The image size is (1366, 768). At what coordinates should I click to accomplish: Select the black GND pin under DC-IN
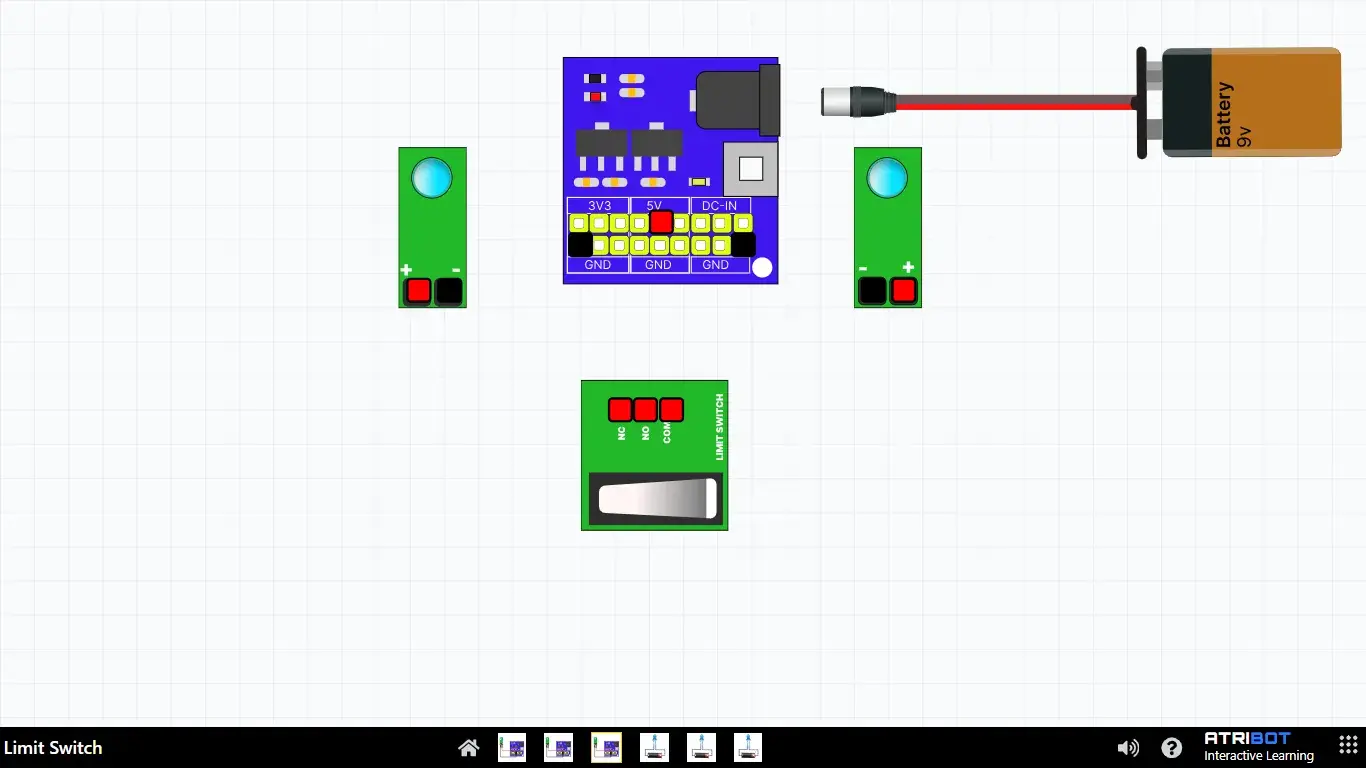coord(743,245)
